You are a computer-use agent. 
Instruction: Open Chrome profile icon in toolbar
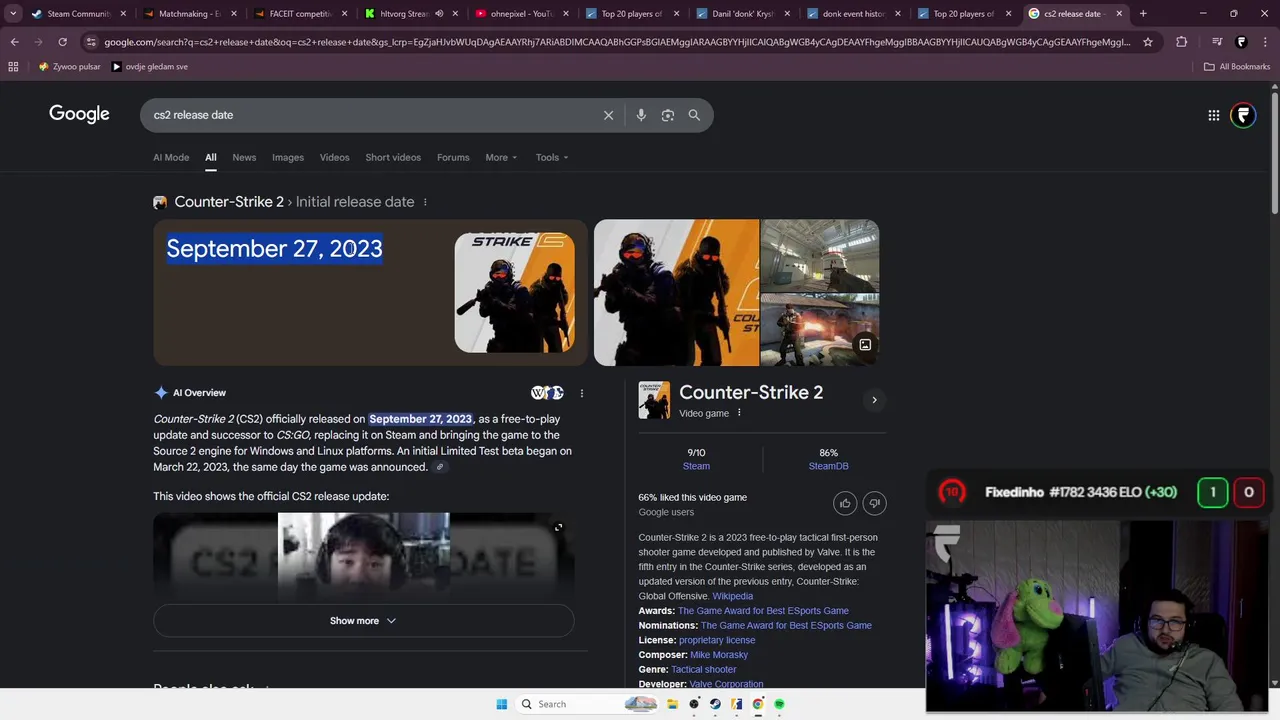(1241, 42)
